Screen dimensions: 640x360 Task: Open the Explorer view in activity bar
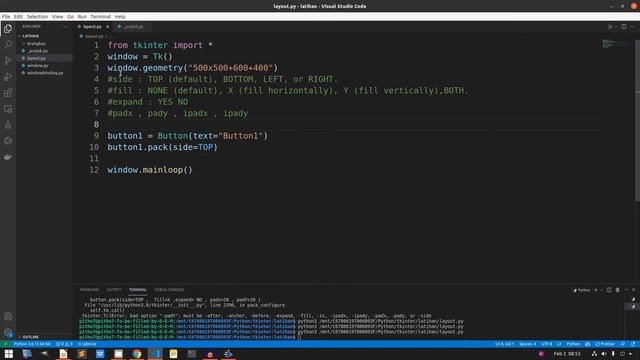[x=8, y=29]
